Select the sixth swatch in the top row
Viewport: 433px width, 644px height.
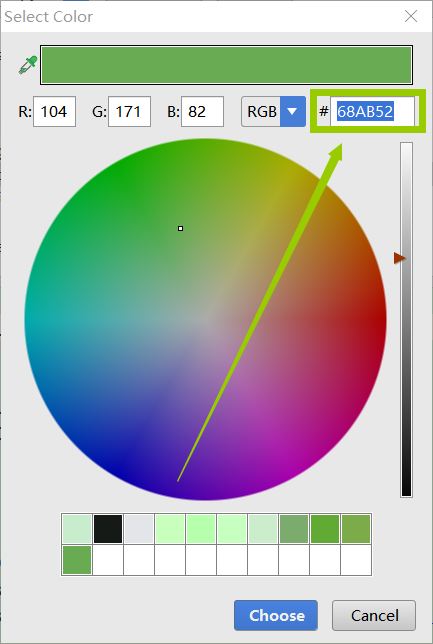click(x=232, y=529)
